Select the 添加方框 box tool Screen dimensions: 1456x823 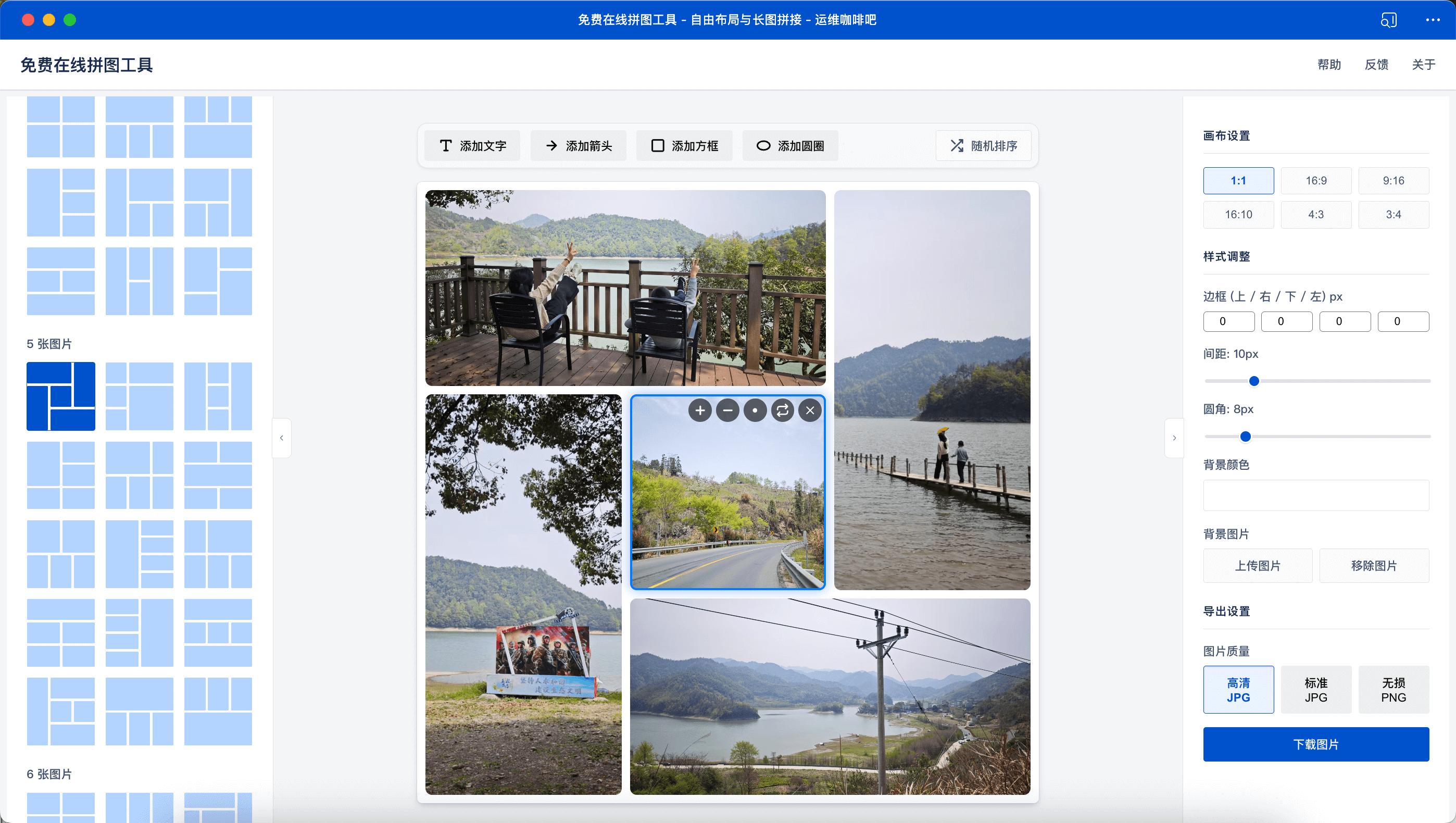684,145
